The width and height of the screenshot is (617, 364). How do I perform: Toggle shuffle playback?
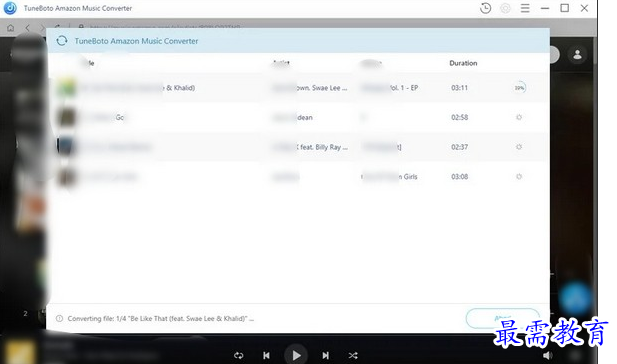pos(353,355)
